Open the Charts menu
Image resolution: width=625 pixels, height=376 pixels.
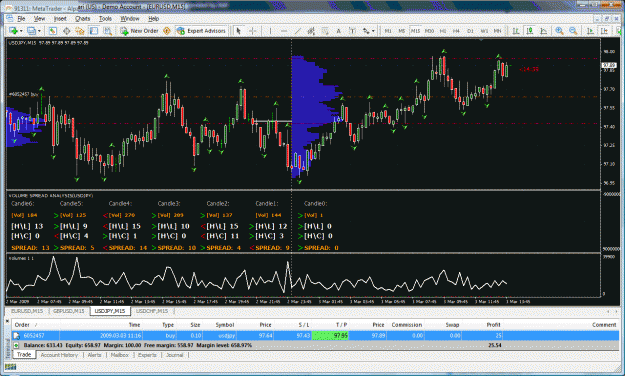point(83,18)
